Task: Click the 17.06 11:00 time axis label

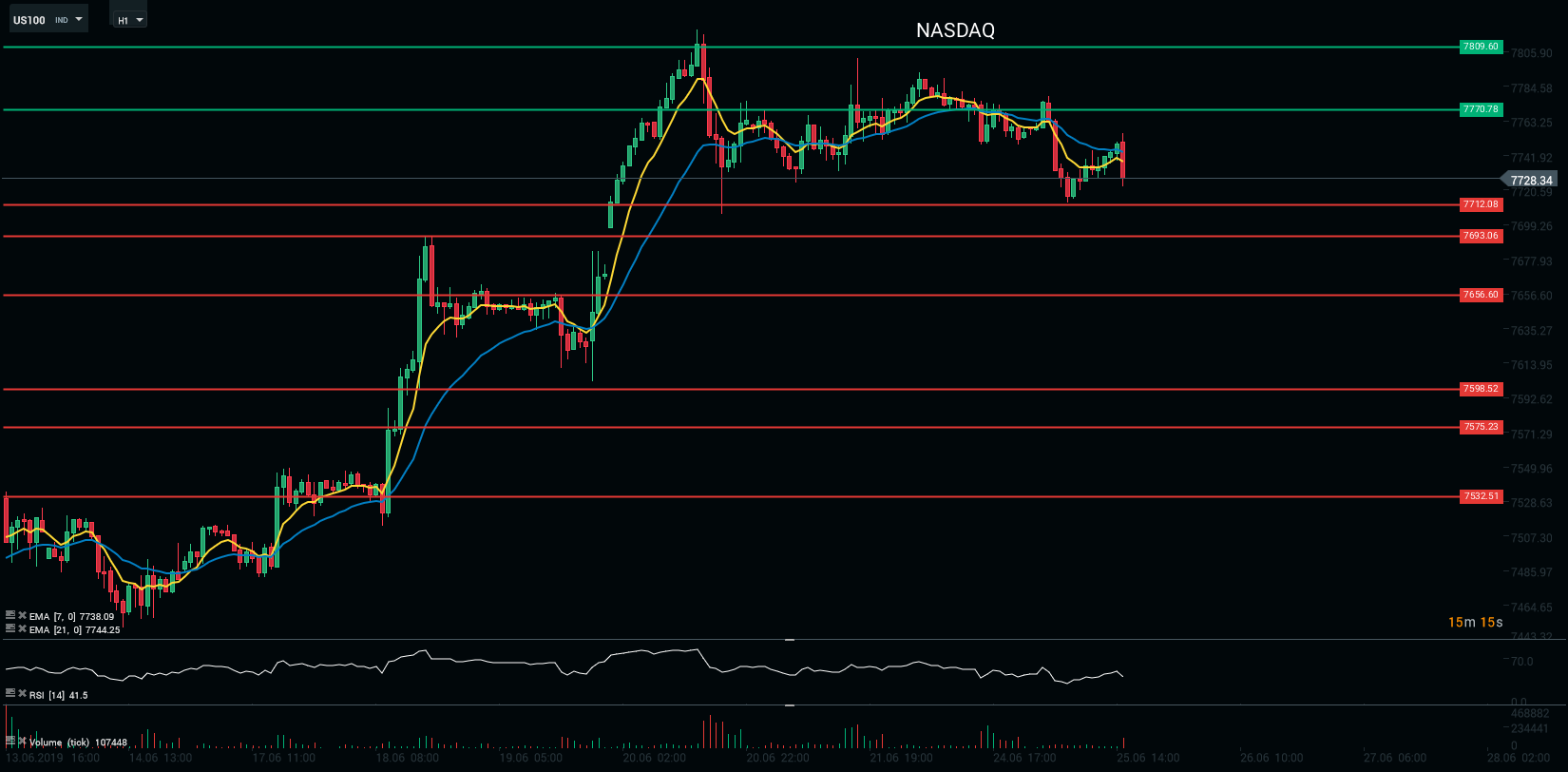Action: tap(284, 758)
